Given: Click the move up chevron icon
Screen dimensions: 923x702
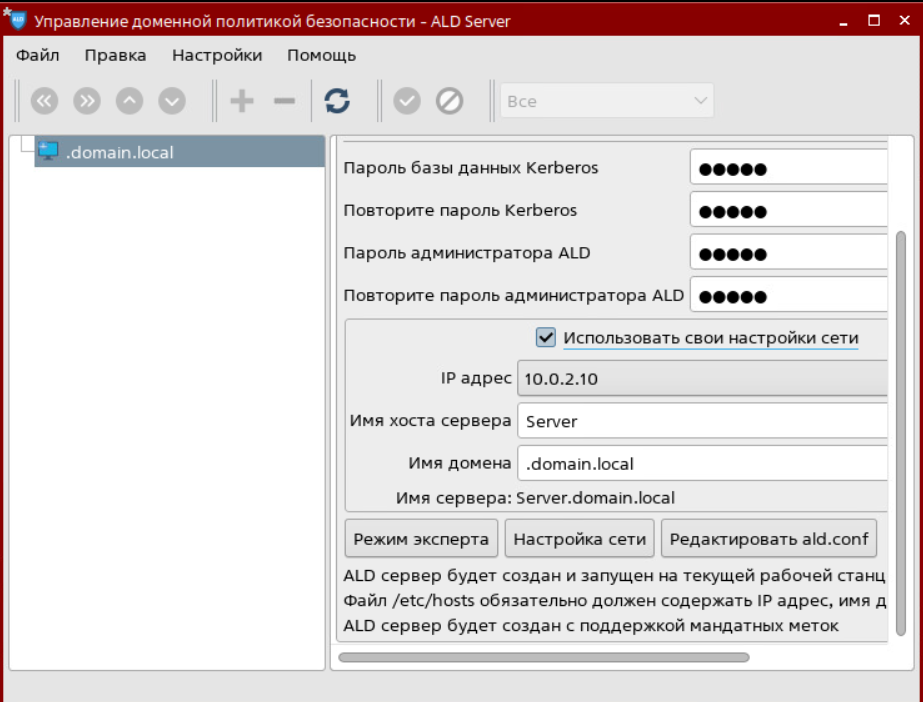Looking at the screenshot, I should click(130, 101).
